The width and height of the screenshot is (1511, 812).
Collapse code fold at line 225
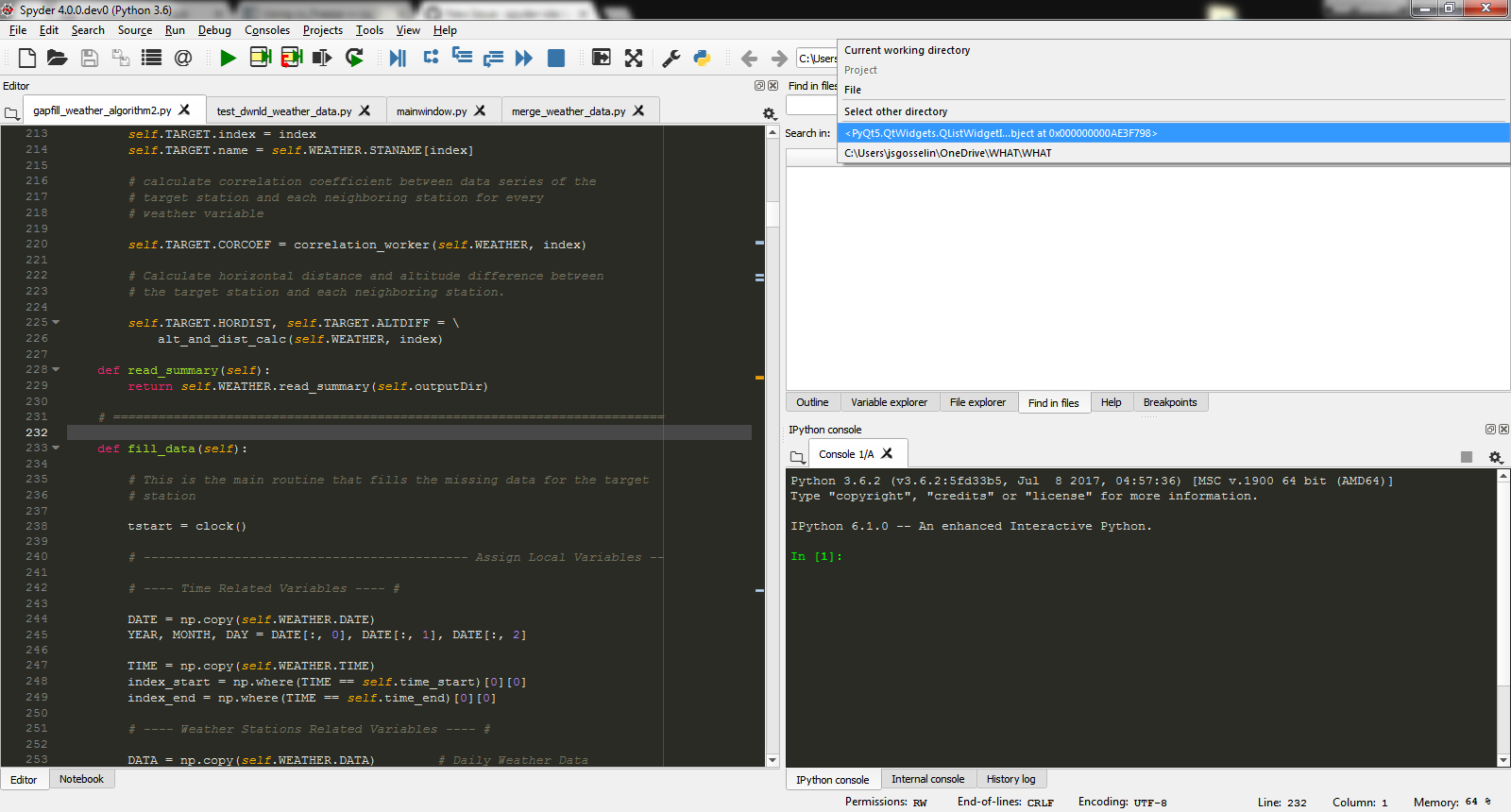click(56, 323)
